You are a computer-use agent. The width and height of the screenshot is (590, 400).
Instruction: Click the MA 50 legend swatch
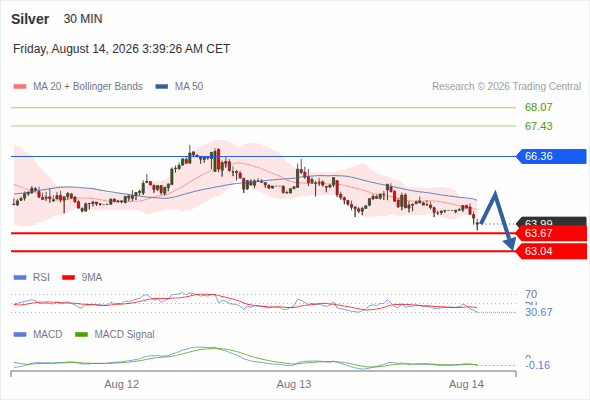(x=162, y=87)
